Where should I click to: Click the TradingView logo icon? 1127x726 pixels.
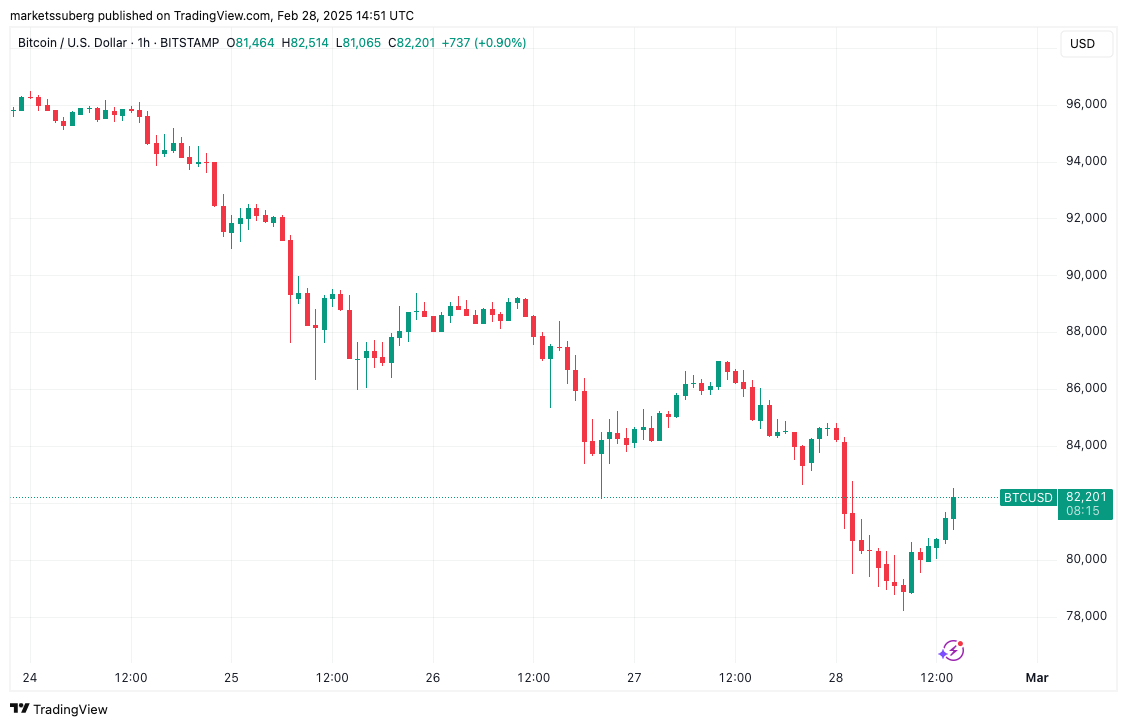(x=19, y=709)
